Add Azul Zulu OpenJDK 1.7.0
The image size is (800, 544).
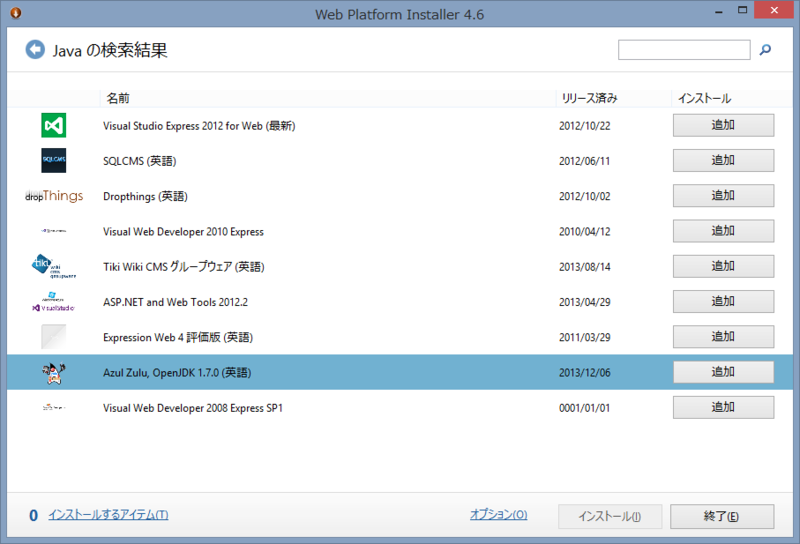click(723, 372)
